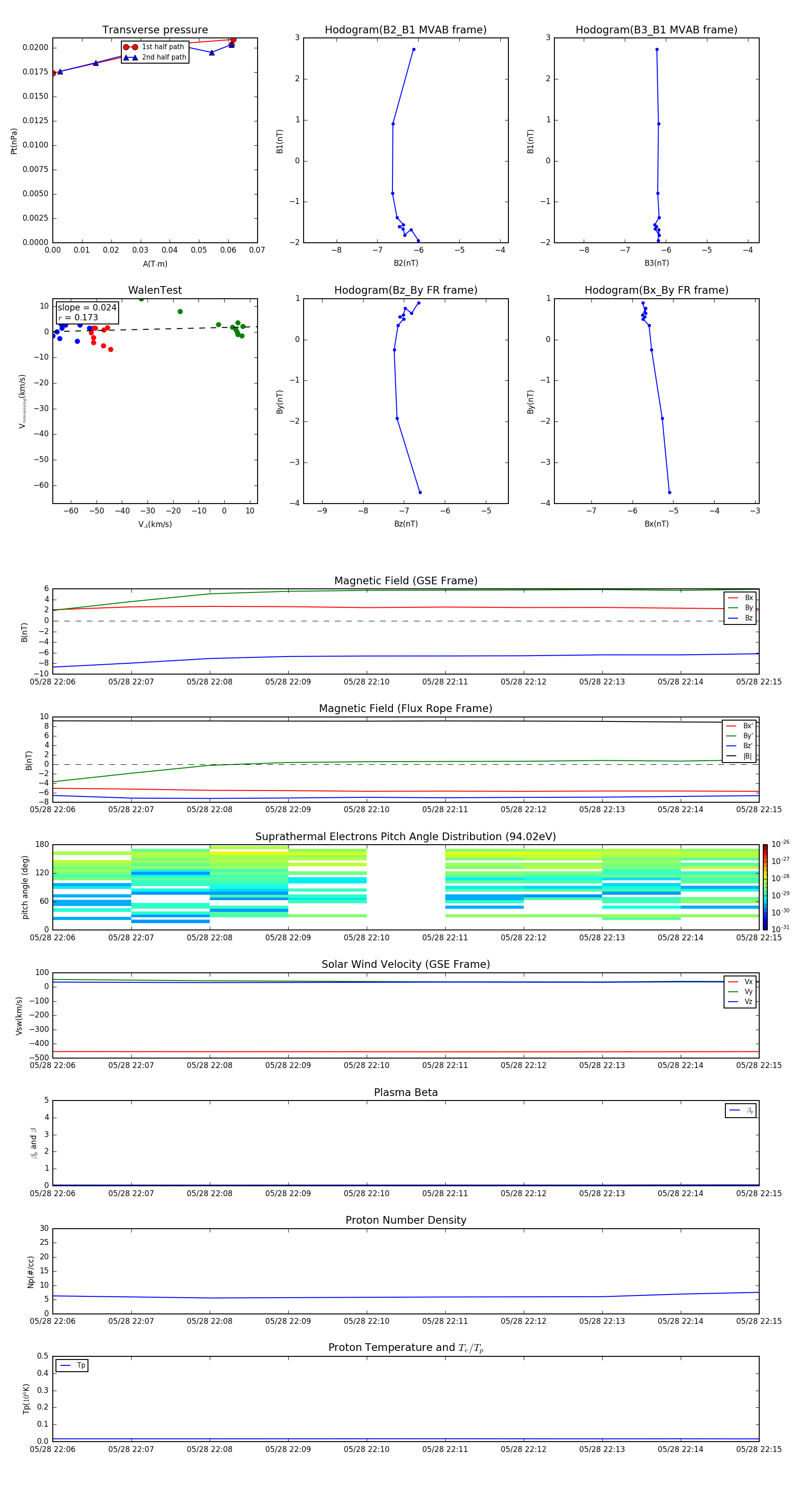Click the Vx legend entry
812x1489 pixels.
(x=740, y=981)
